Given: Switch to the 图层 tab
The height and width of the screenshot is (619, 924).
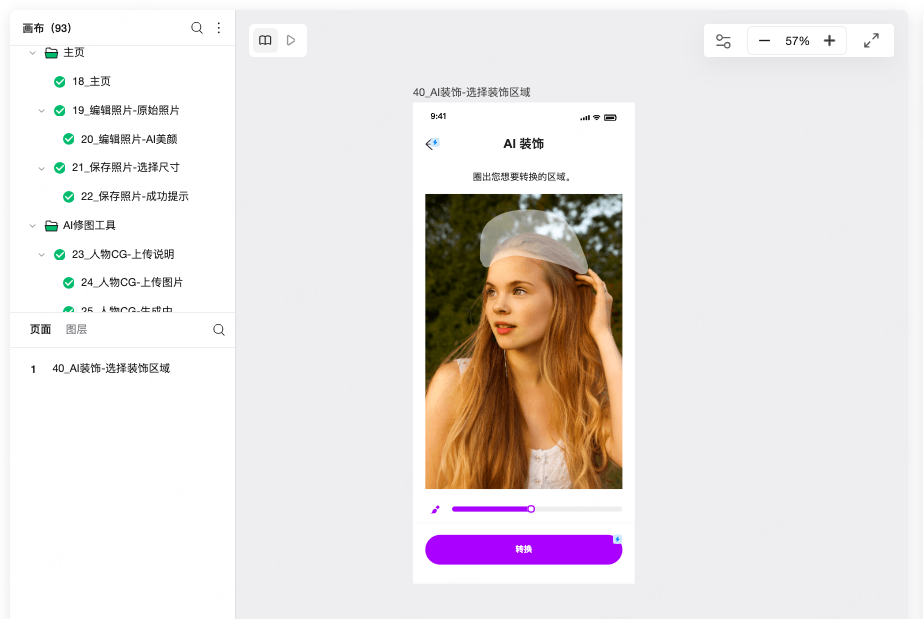Looking at the screenshot, I should (77, 329).
